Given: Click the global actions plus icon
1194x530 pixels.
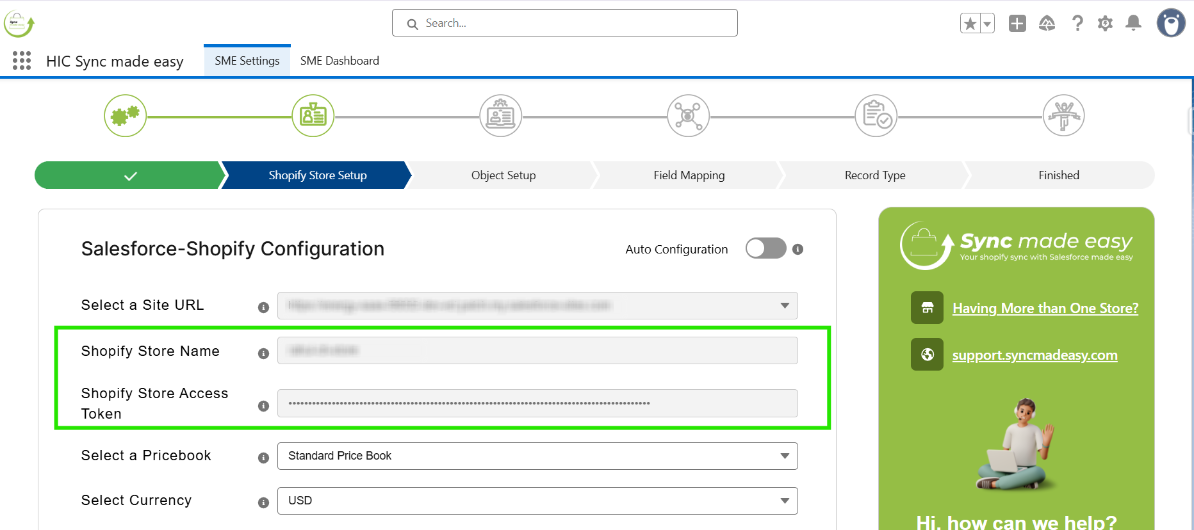Looking at the screenshot, I should click(1017, 24).
